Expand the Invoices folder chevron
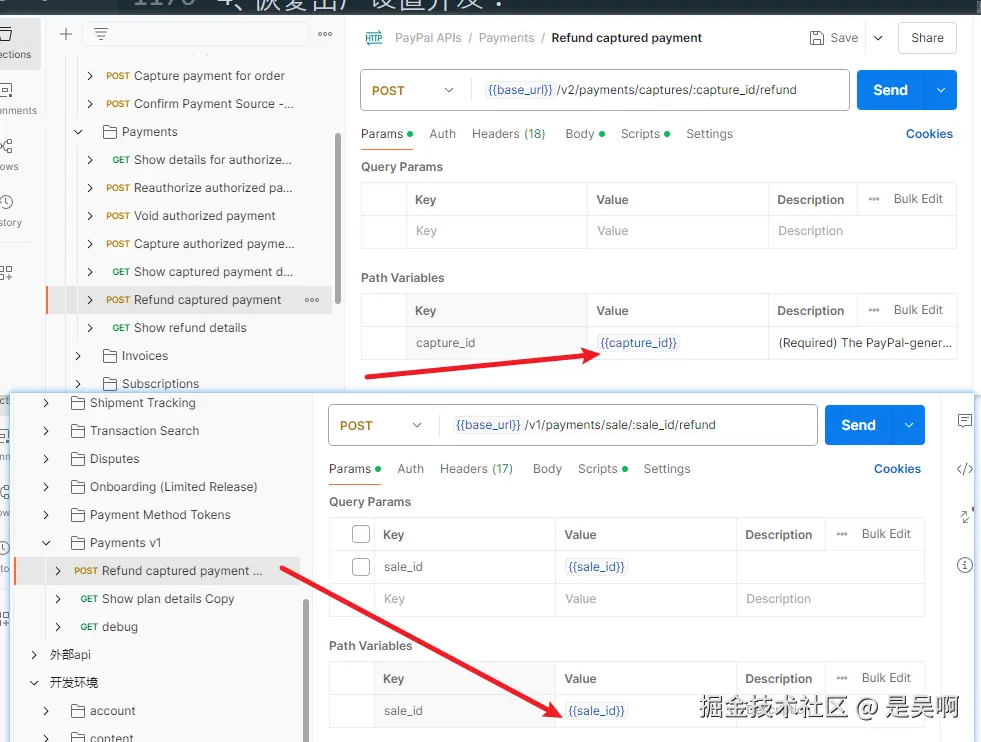Viewport: 981px width, 742px height. [78, 356]
